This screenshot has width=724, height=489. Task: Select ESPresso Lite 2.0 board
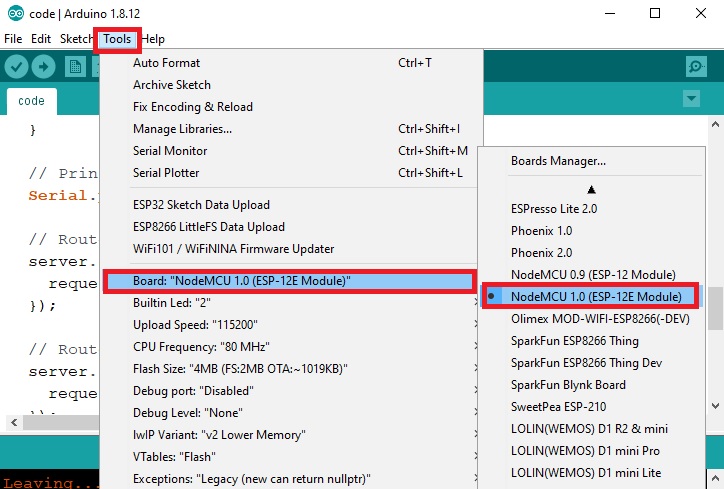(x=592, y=209)
